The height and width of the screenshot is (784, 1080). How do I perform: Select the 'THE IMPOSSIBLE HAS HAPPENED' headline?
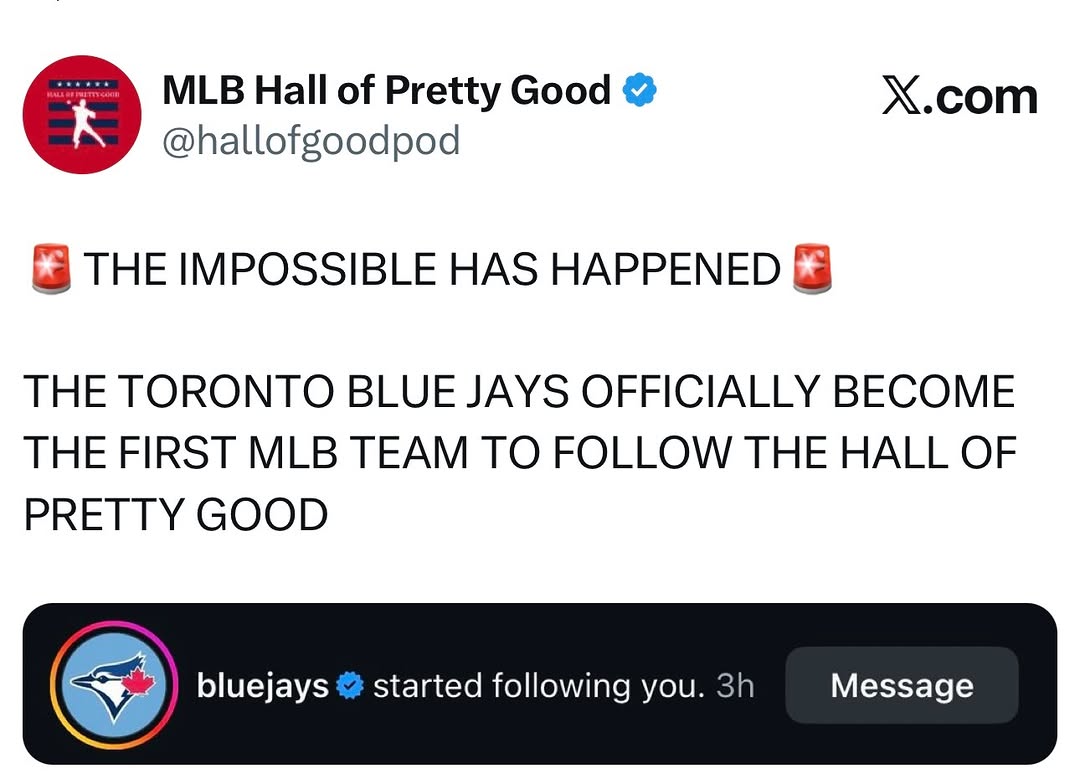[432, 269]
